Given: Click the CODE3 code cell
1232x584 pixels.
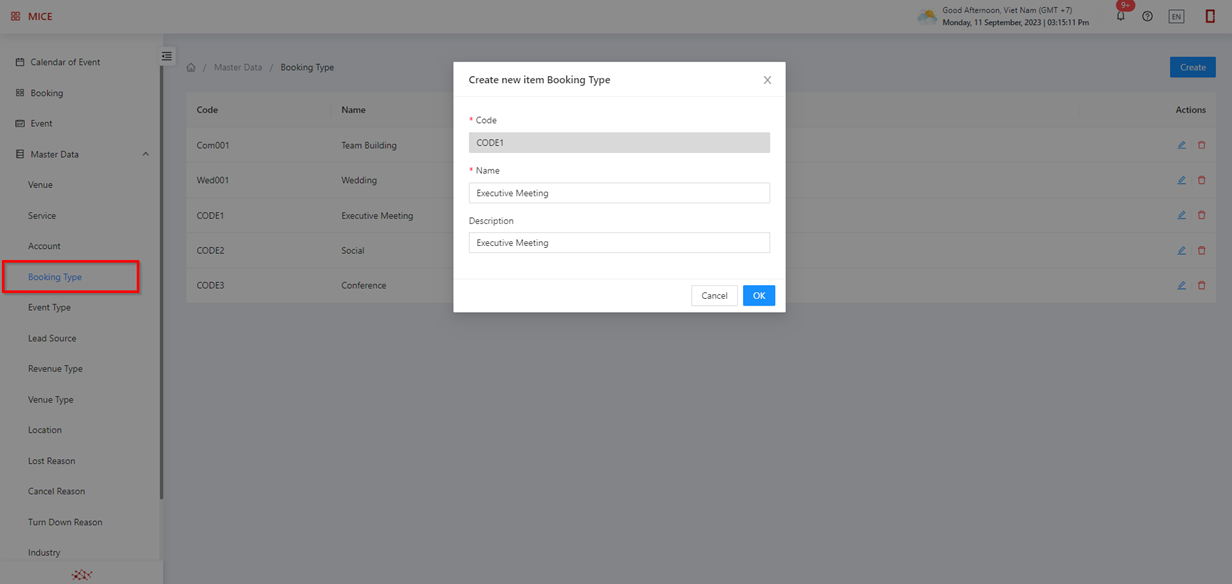Looking at the screenshot, I should (x=210, y=285).
